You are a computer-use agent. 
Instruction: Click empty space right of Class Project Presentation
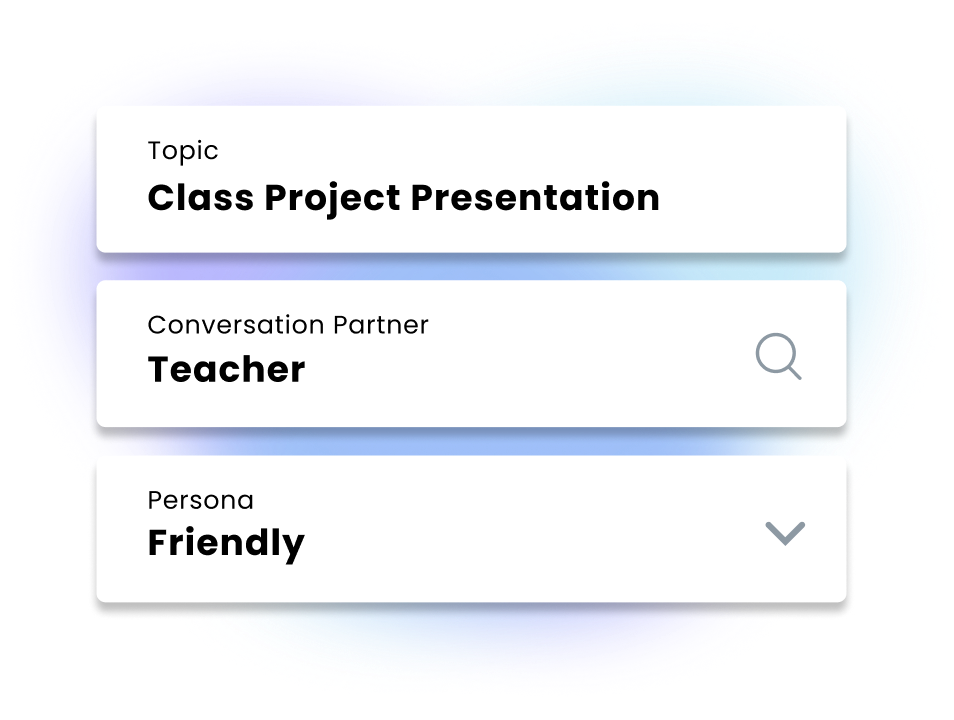tap(750, 198)
